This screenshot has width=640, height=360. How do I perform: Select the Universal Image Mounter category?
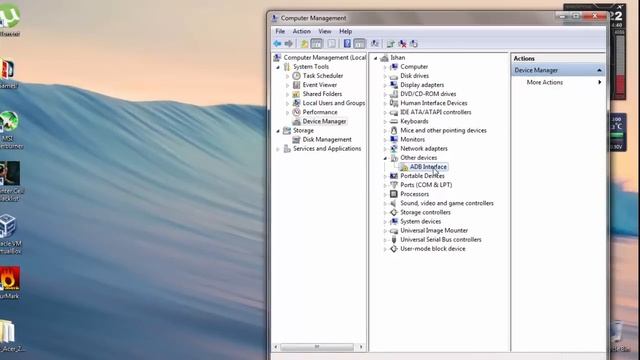pyautogui.click(x=434, y=231)
